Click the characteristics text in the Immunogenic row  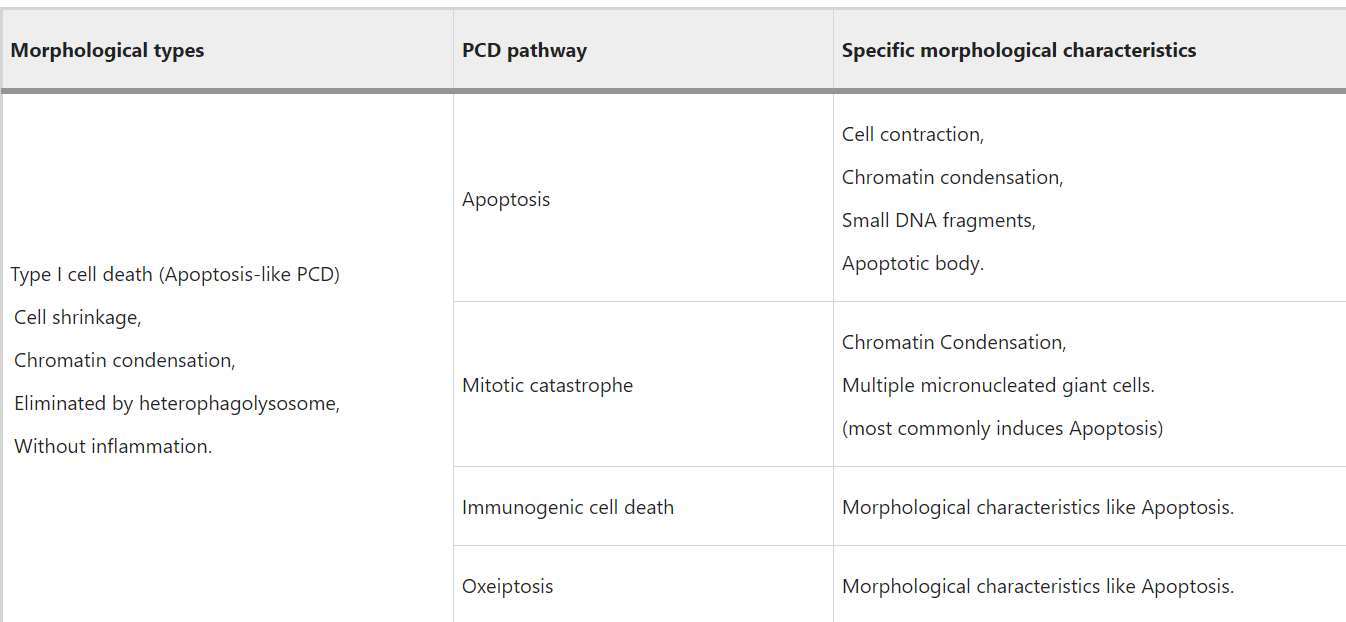coord(1037,508)
